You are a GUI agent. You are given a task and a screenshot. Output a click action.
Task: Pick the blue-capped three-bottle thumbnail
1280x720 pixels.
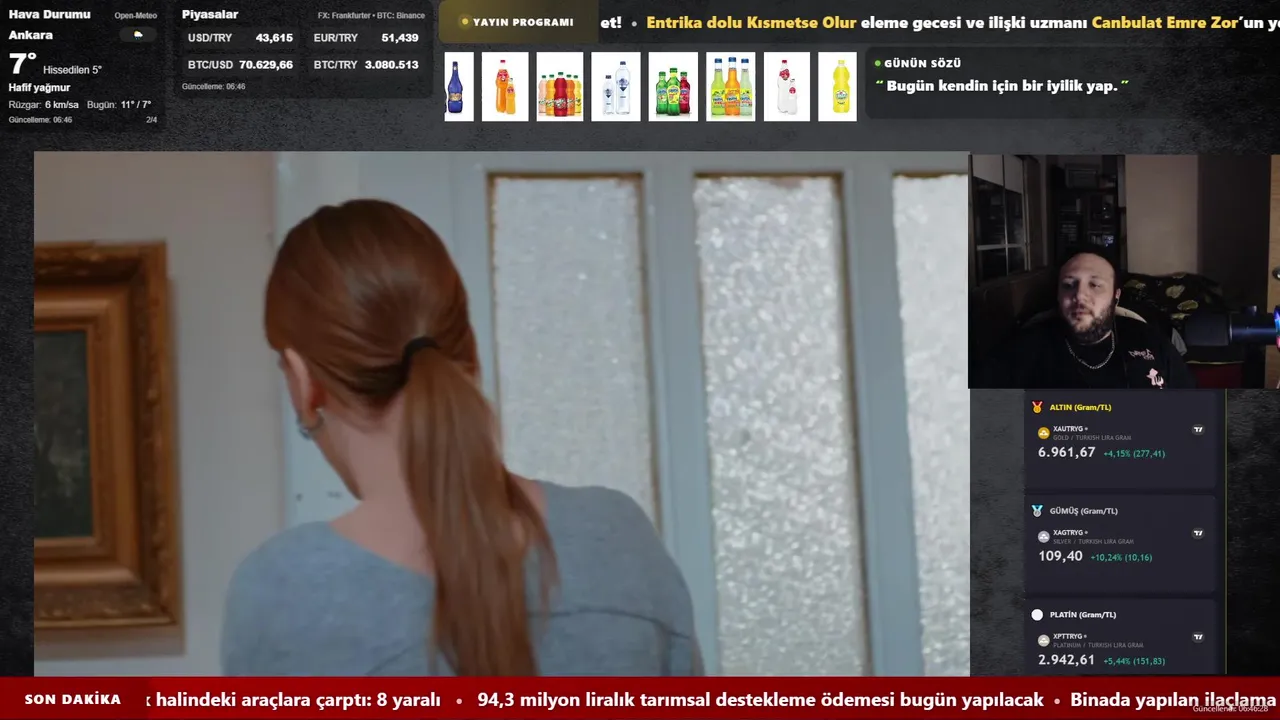[x=731, y=87]
